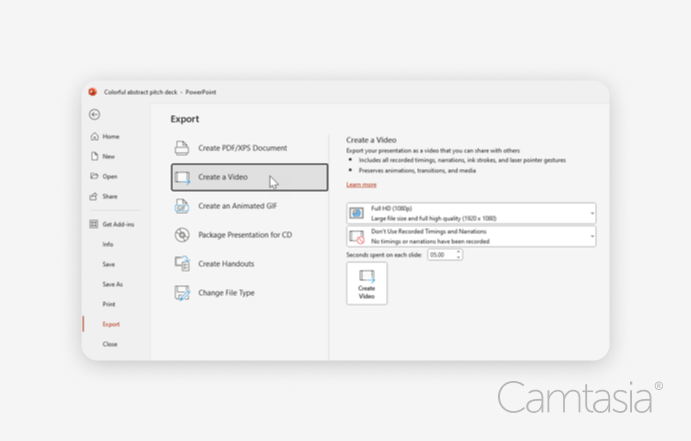Click the Full HD monitor icon

357,213
